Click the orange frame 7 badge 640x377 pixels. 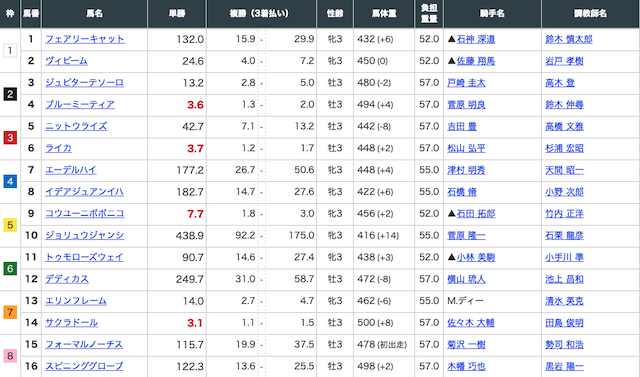pos(10,313)
